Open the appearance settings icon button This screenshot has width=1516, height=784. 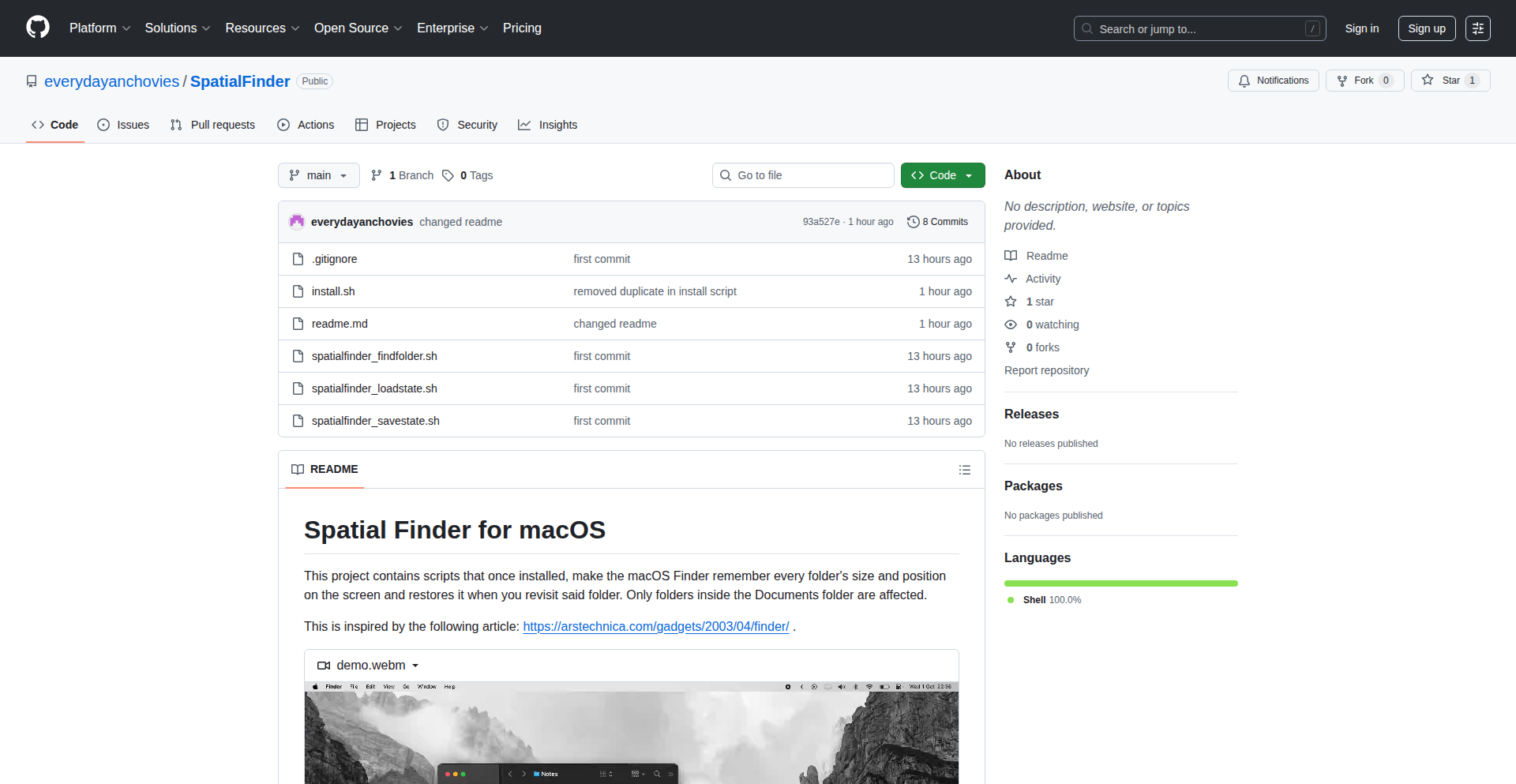(1478, 28)
